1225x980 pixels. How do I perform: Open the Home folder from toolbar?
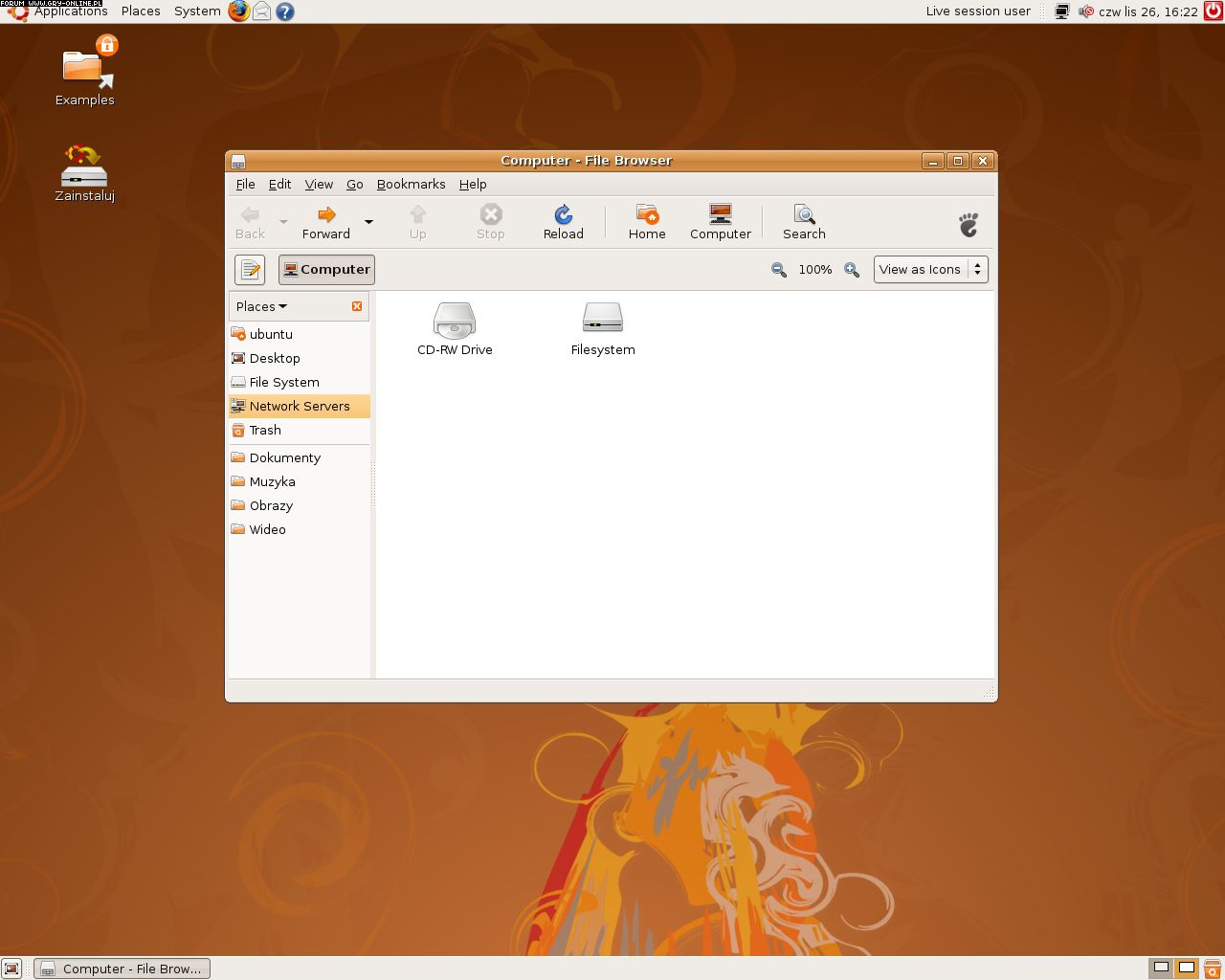point(647,222)
